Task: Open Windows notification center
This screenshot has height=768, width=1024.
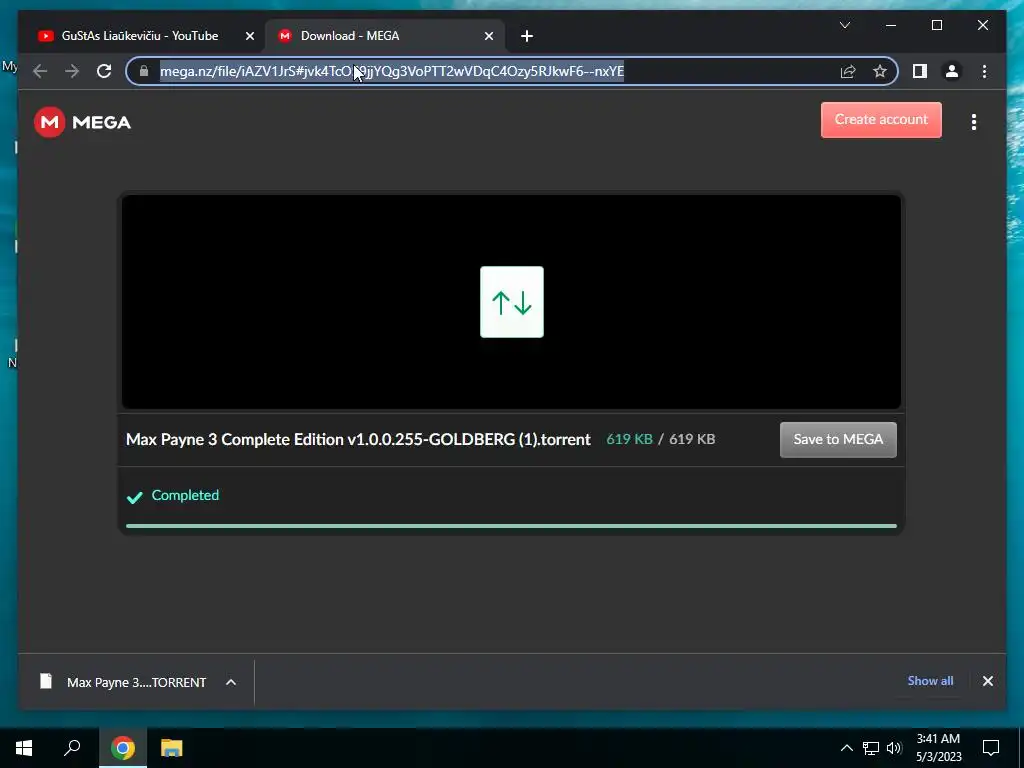Action: (991, 748)
